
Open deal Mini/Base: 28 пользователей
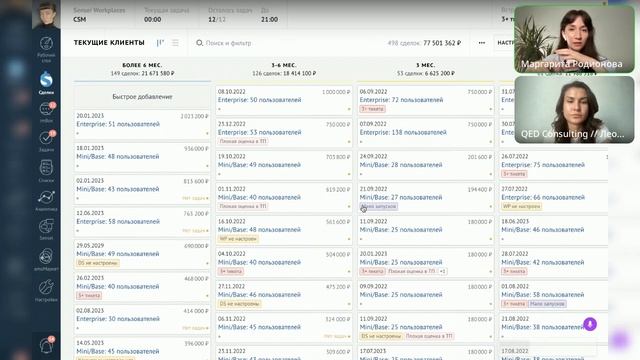401,164
